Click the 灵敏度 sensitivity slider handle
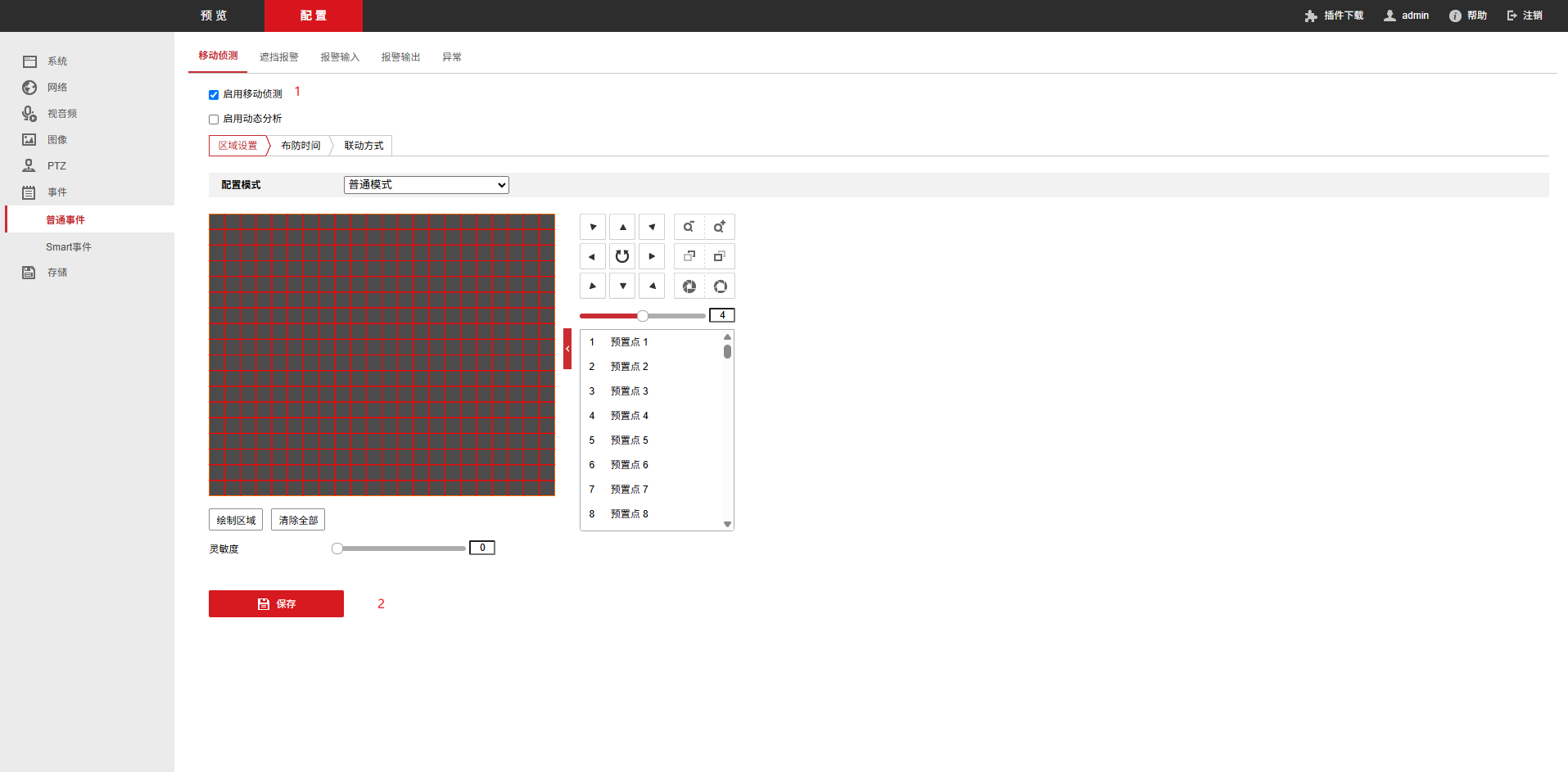The width and height of the screenshot is (1568, 772). tap(337, 549)
